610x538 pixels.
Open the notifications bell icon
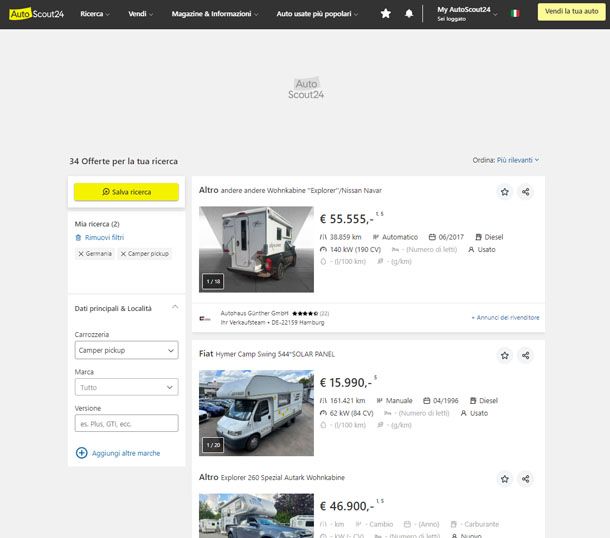(409, 14)
